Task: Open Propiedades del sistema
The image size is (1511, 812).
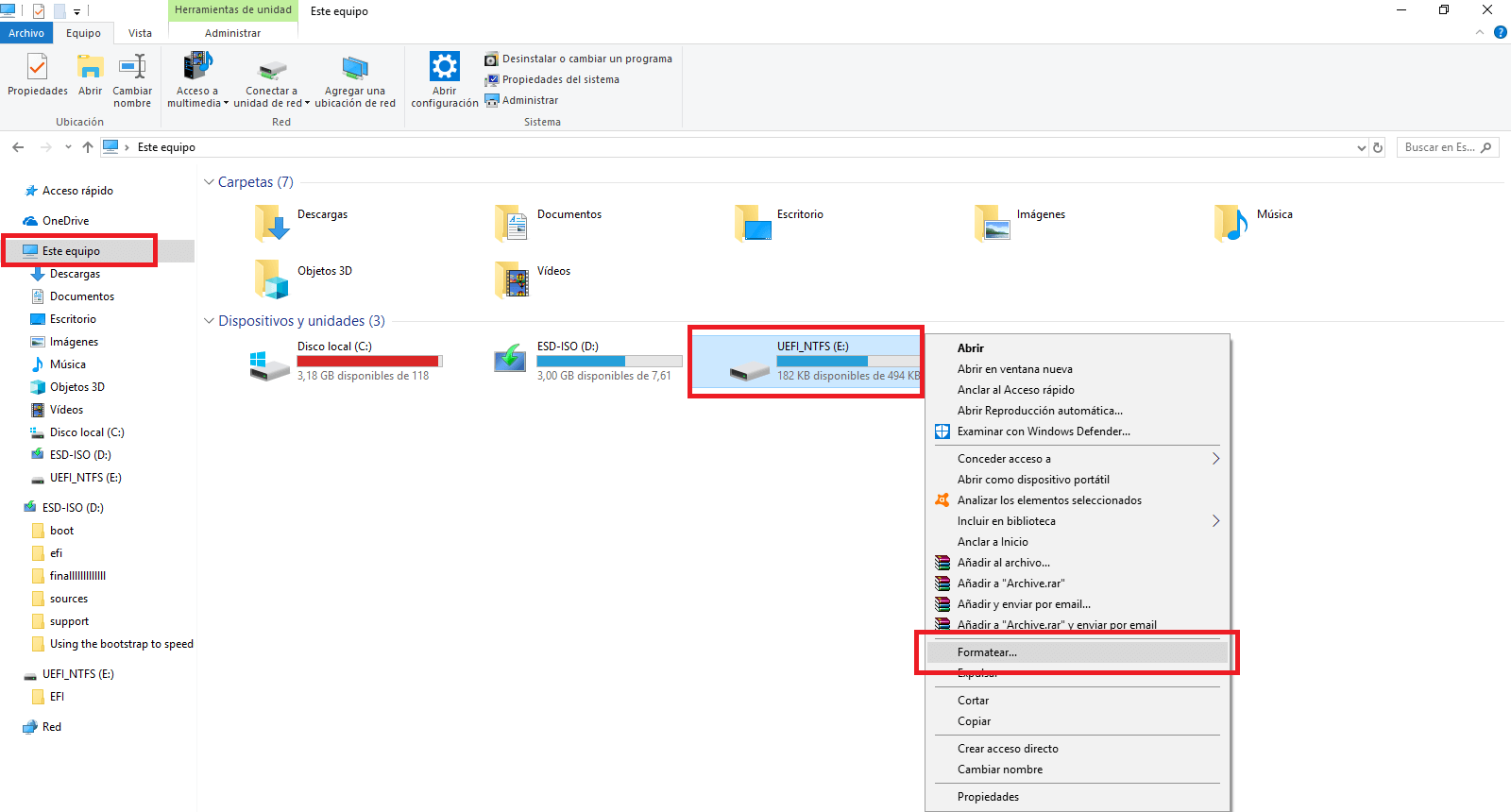Action: tap(552, 79)
